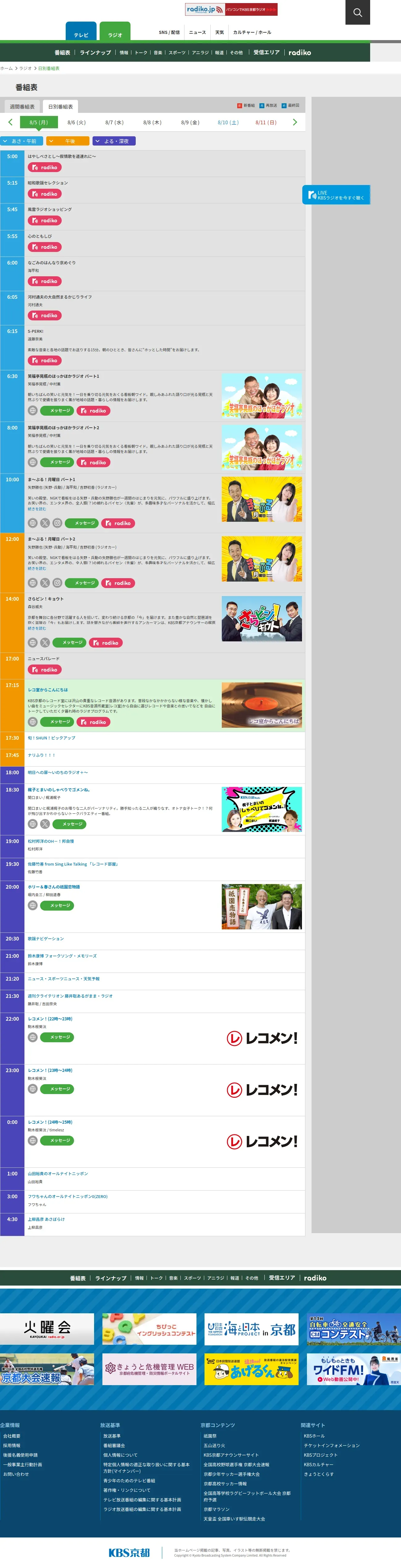
Task: Open Instagram icon for ま〜ぶる！月曜日 パート2
Action: point(57,582)
